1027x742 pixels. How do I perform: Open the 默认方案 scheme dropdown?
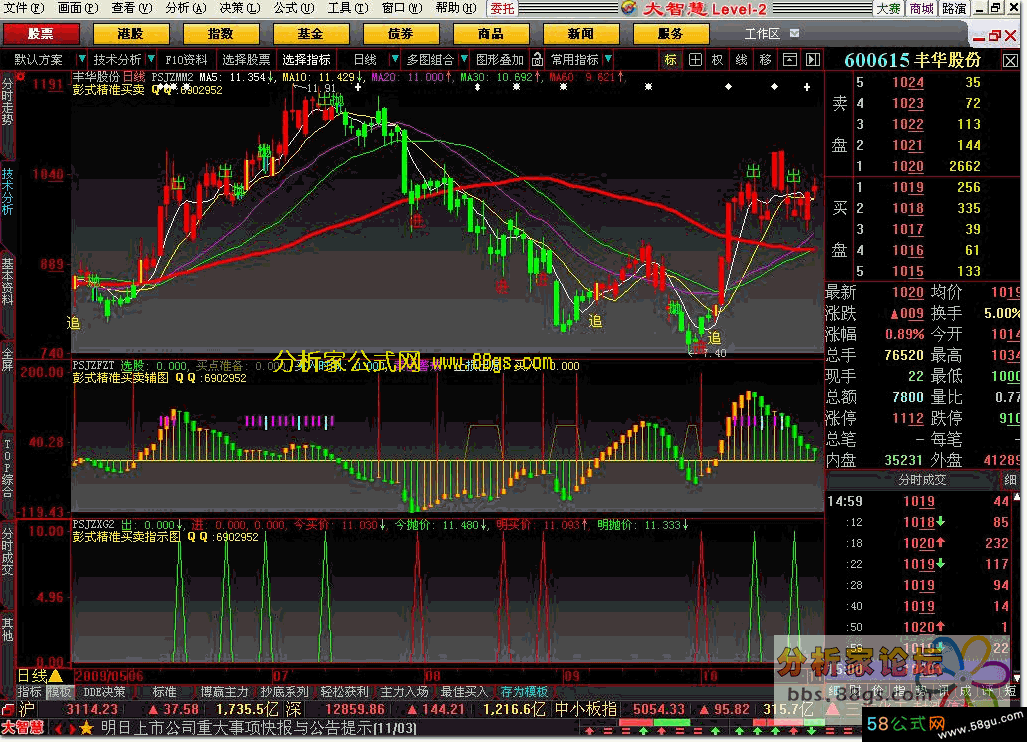(x=82, y=60)
